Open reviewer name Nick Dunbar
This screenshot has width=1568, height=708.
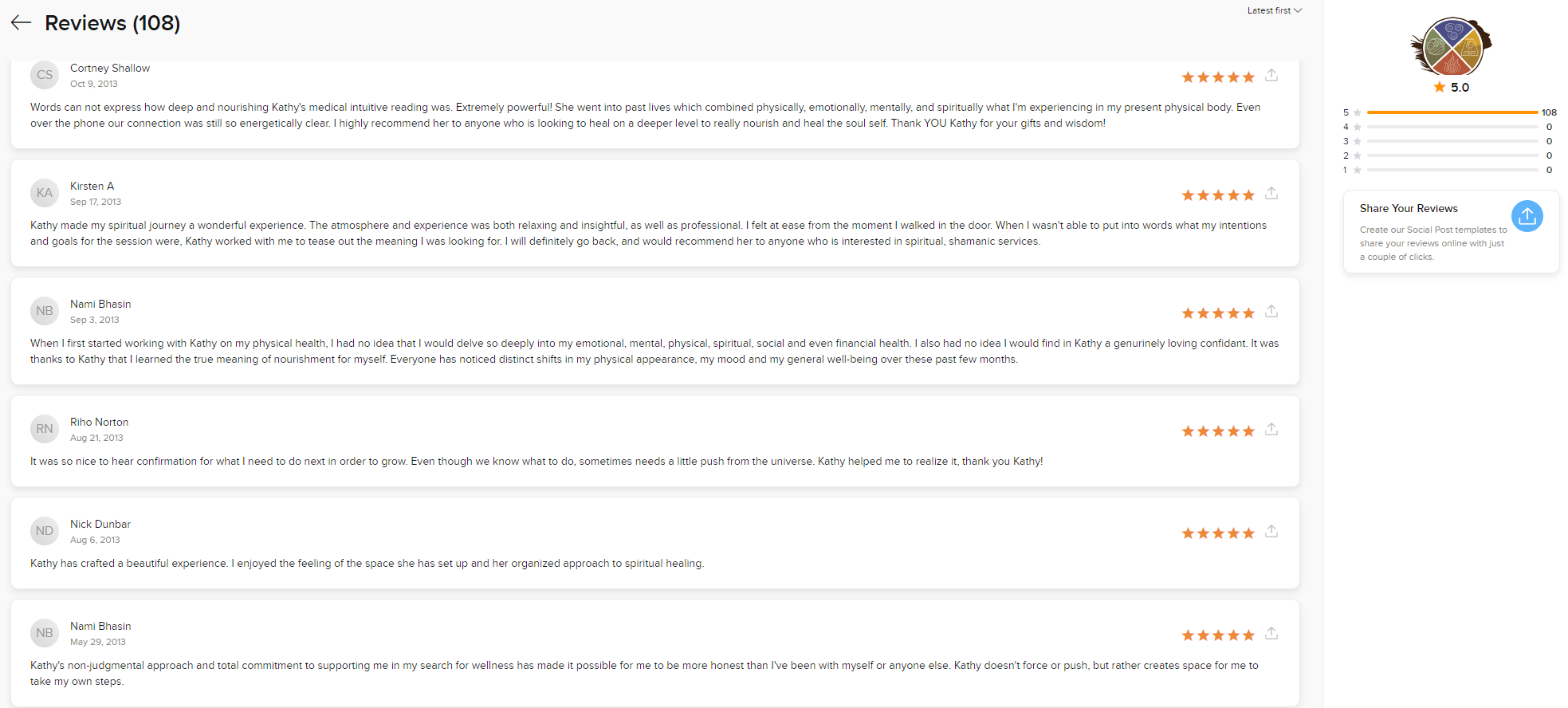[x=100, y=524]
